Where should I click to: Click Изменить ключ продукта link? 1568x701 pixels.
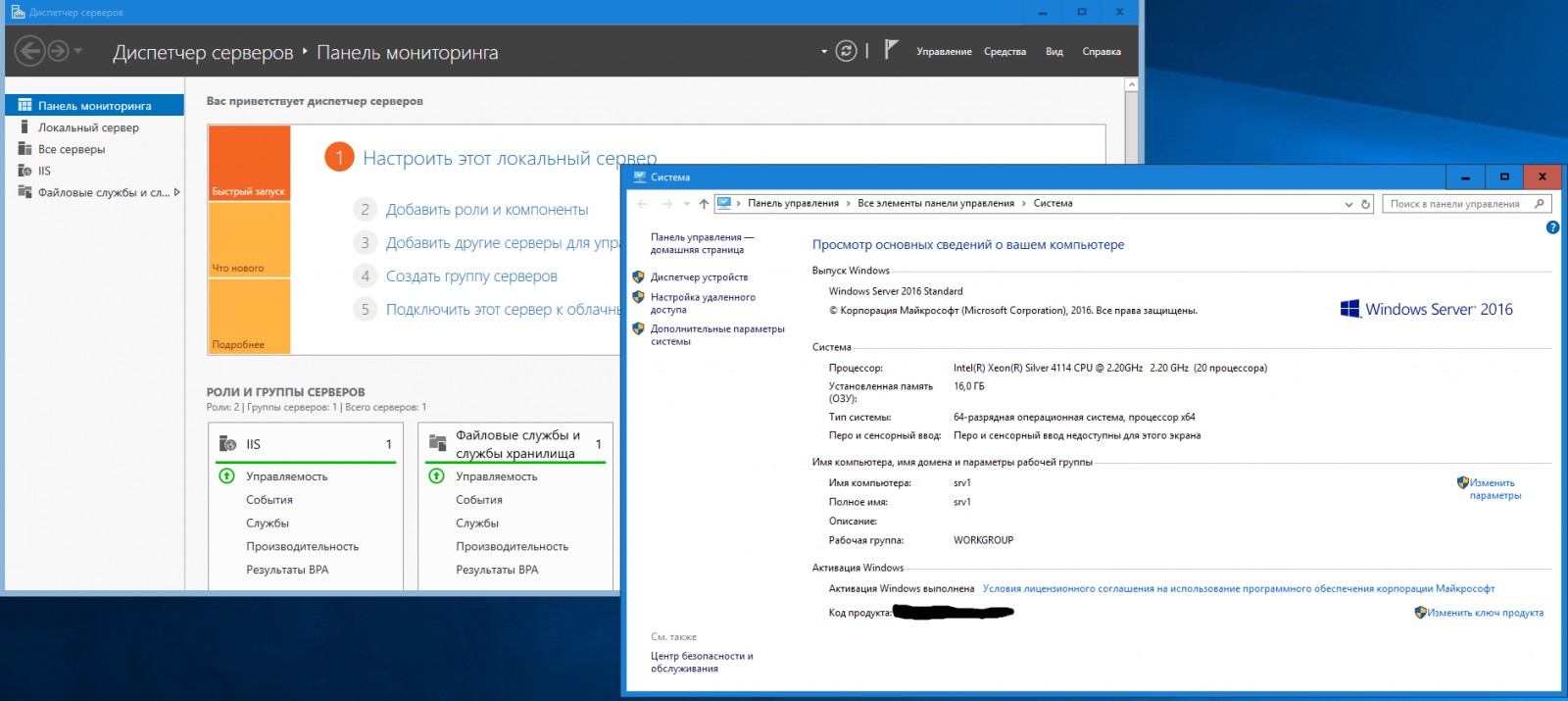[1485, 613]
